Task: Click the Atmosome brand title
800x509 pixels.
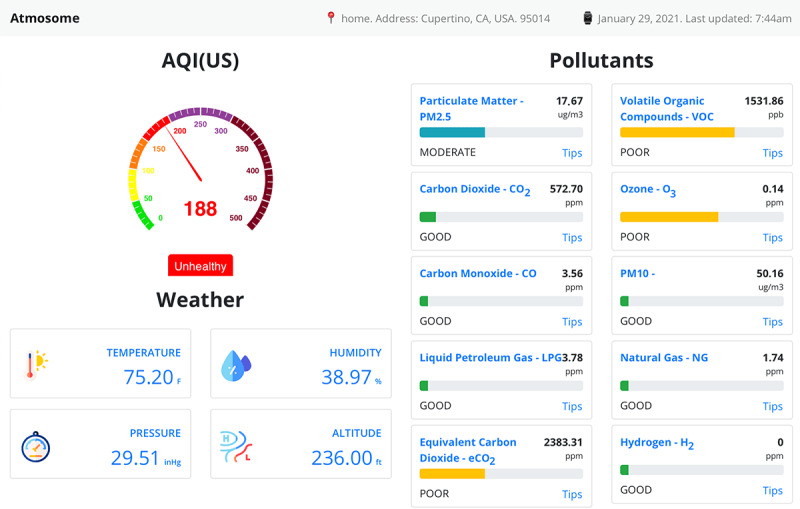Action: (45, 18)
